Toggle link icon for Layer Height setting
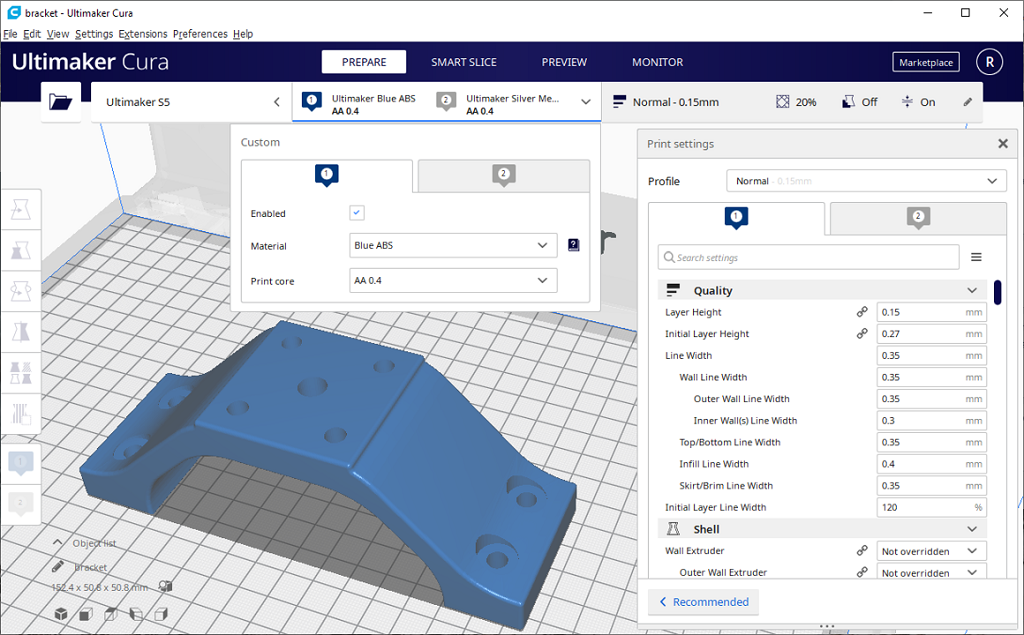The height and width of the screenshot is (635, 1024). pyautogui.click(x=862, y=312)
